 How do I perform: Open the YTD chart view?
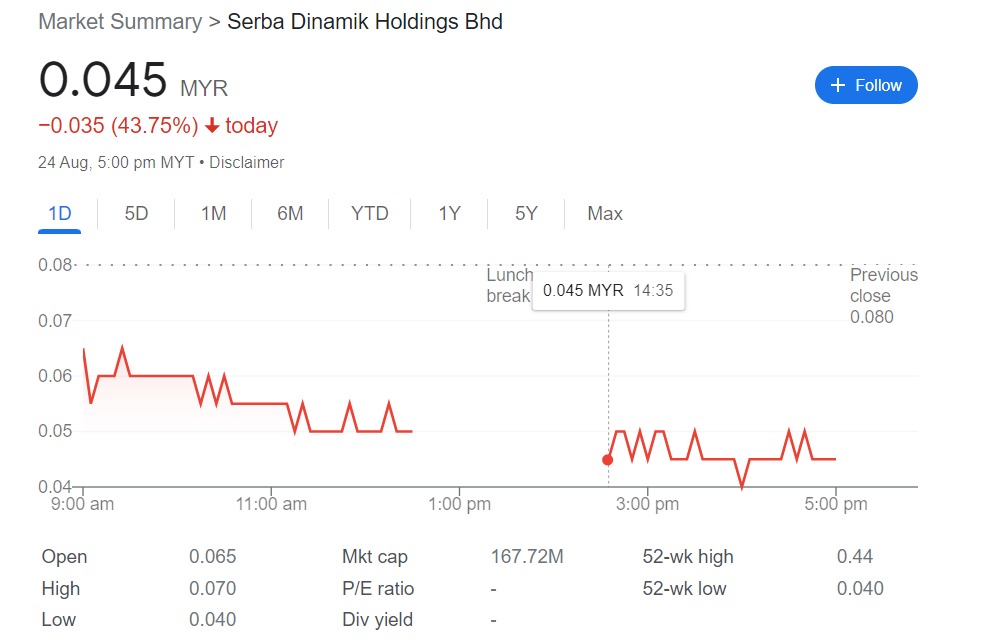[x=369, y=214]
